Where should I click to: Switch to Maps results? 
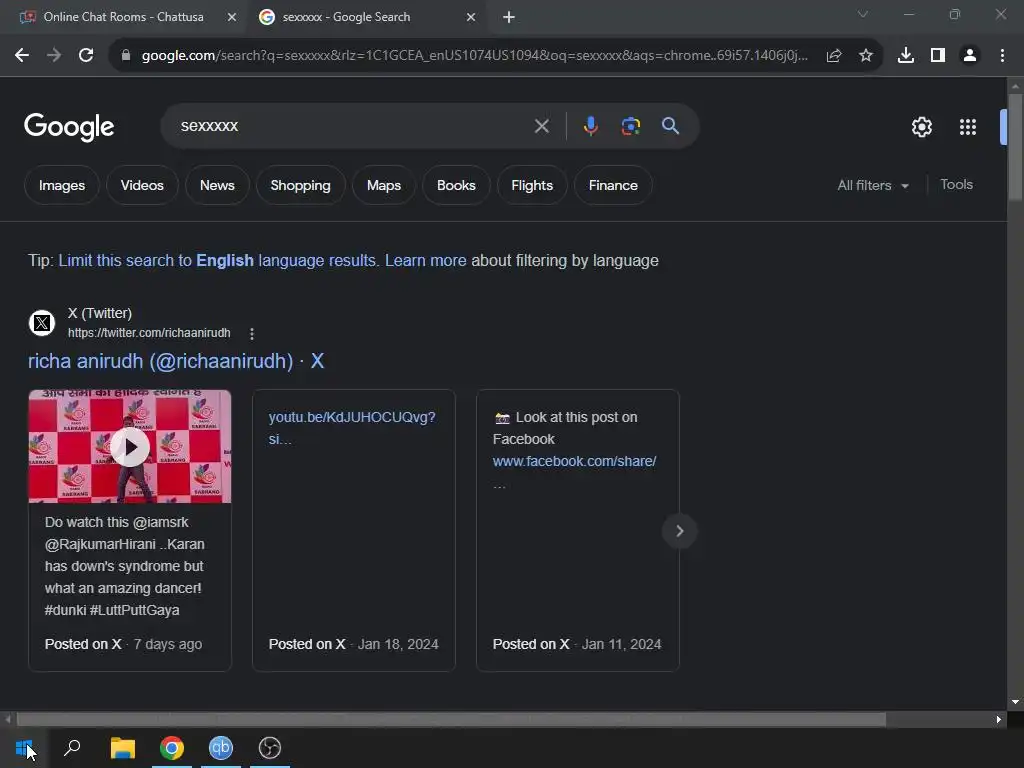[383, 185]
